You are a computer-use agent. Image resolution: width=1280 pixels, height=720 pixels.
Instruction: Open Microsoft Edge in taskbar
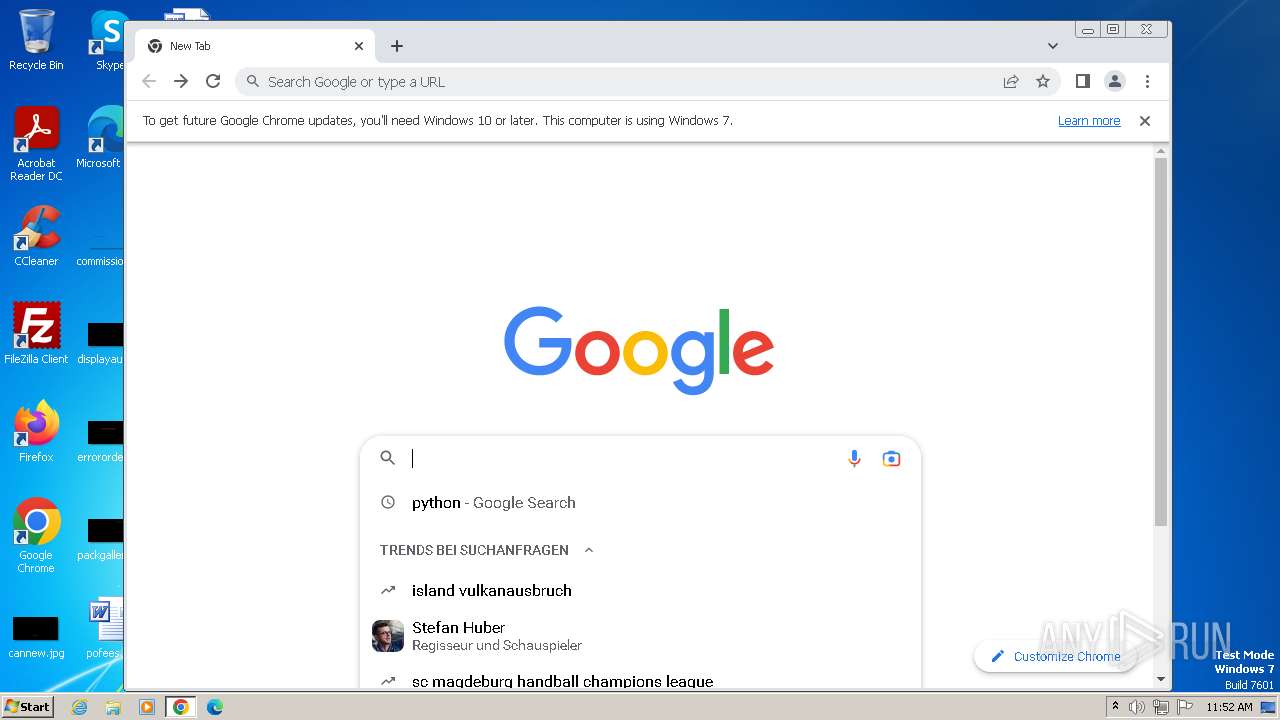point(214,707)
